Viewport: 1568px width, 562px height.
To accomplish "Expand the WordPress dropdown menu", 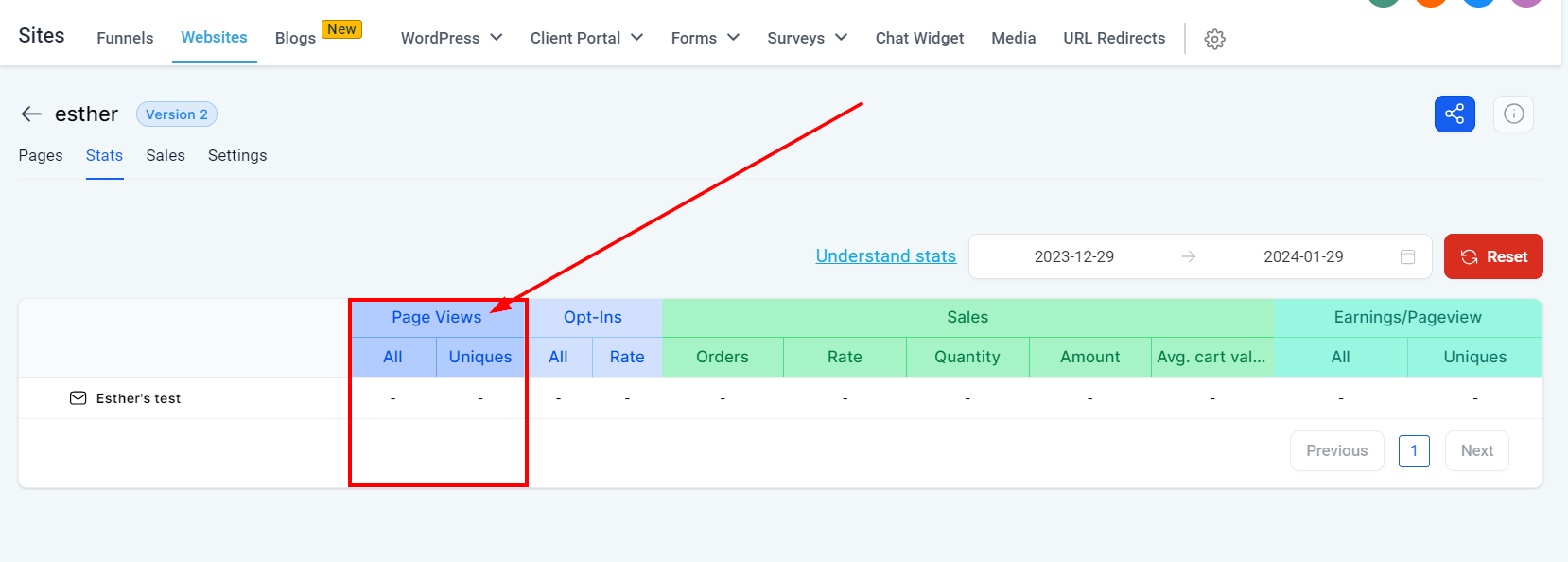I will click(x=451, y=38).
